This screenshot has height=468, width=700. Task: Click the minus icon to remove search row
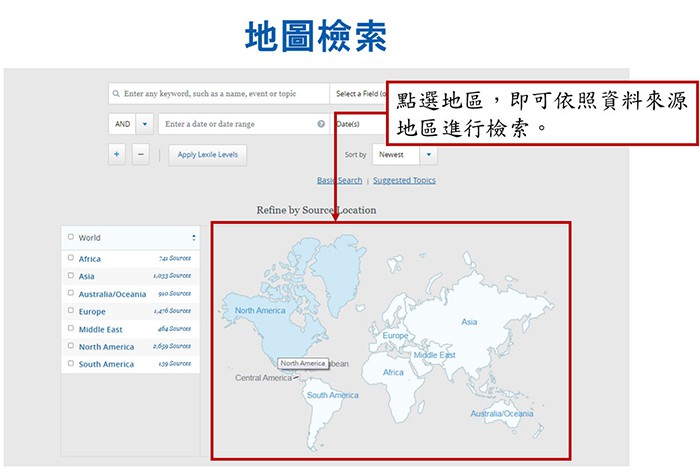click(140, 154)
